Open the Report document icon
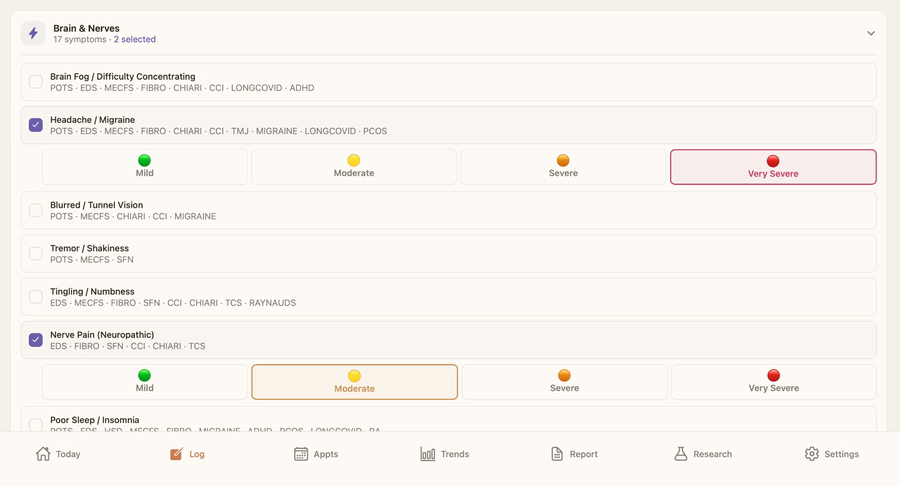900x486 pixels. [557, 454]
